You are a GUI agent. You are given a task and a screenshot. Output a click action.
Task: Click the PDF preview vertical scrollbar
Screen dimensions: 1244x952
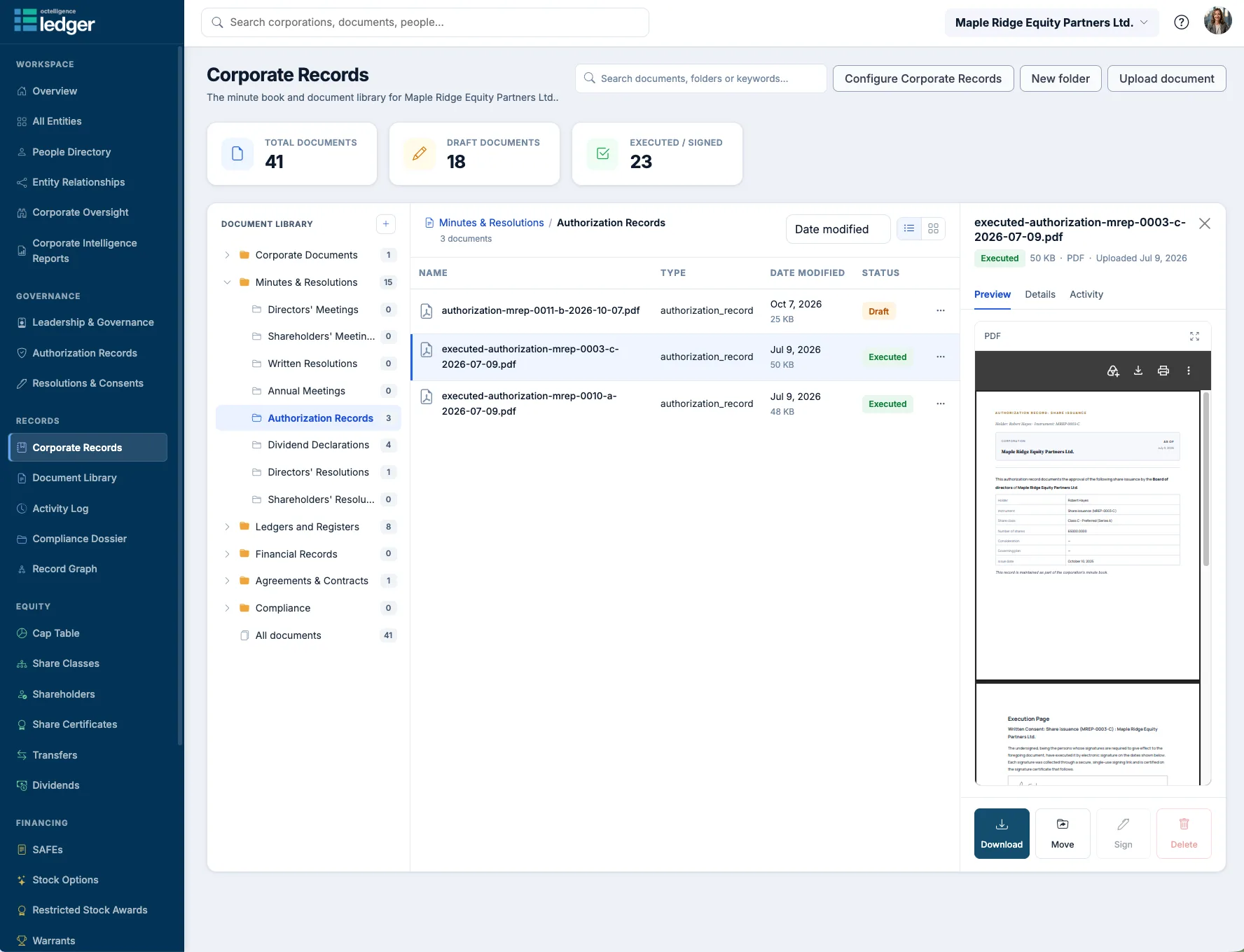(1206, 479)
